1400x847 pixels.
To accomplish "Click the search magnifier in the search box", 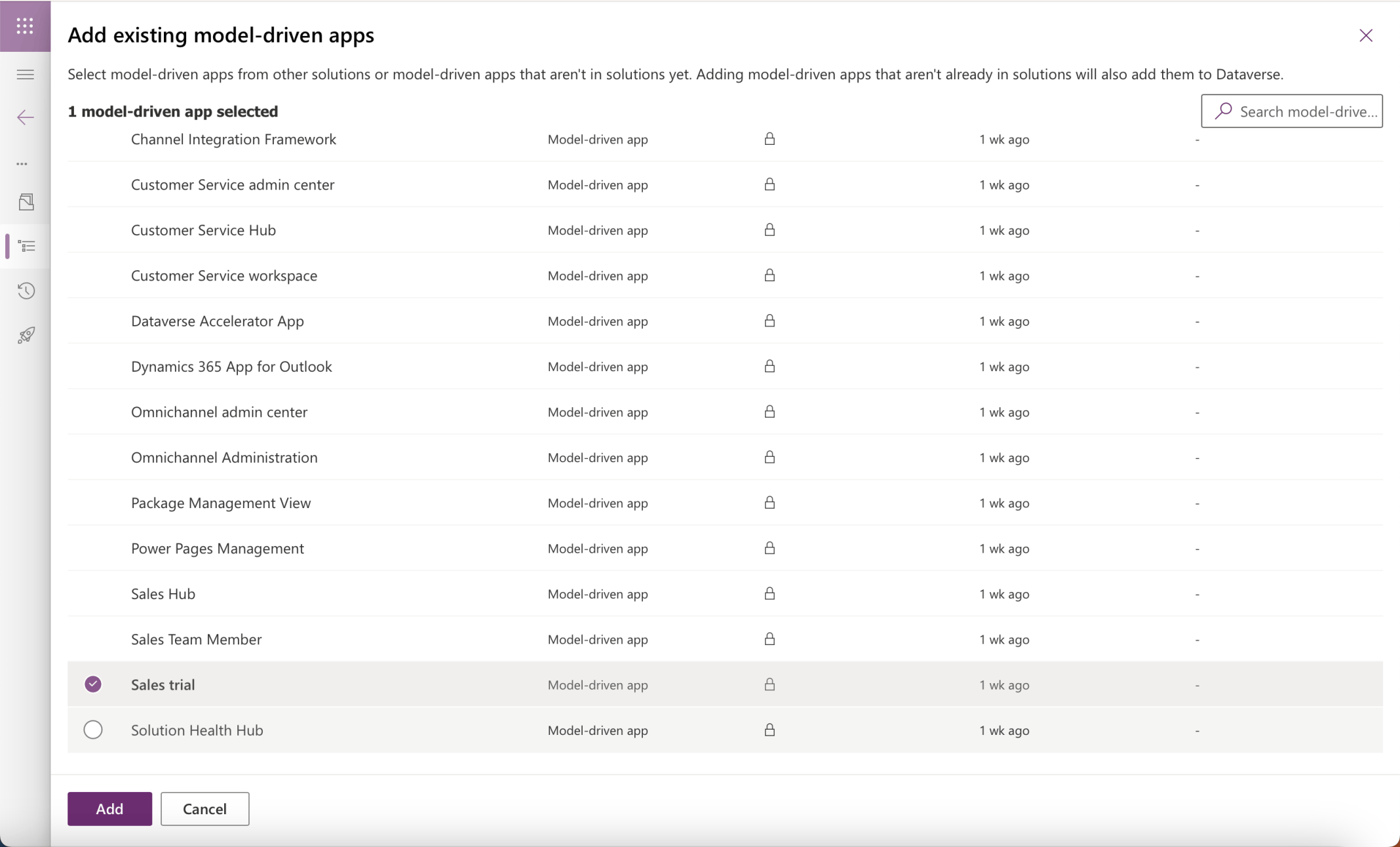I will click(1223, 111).
